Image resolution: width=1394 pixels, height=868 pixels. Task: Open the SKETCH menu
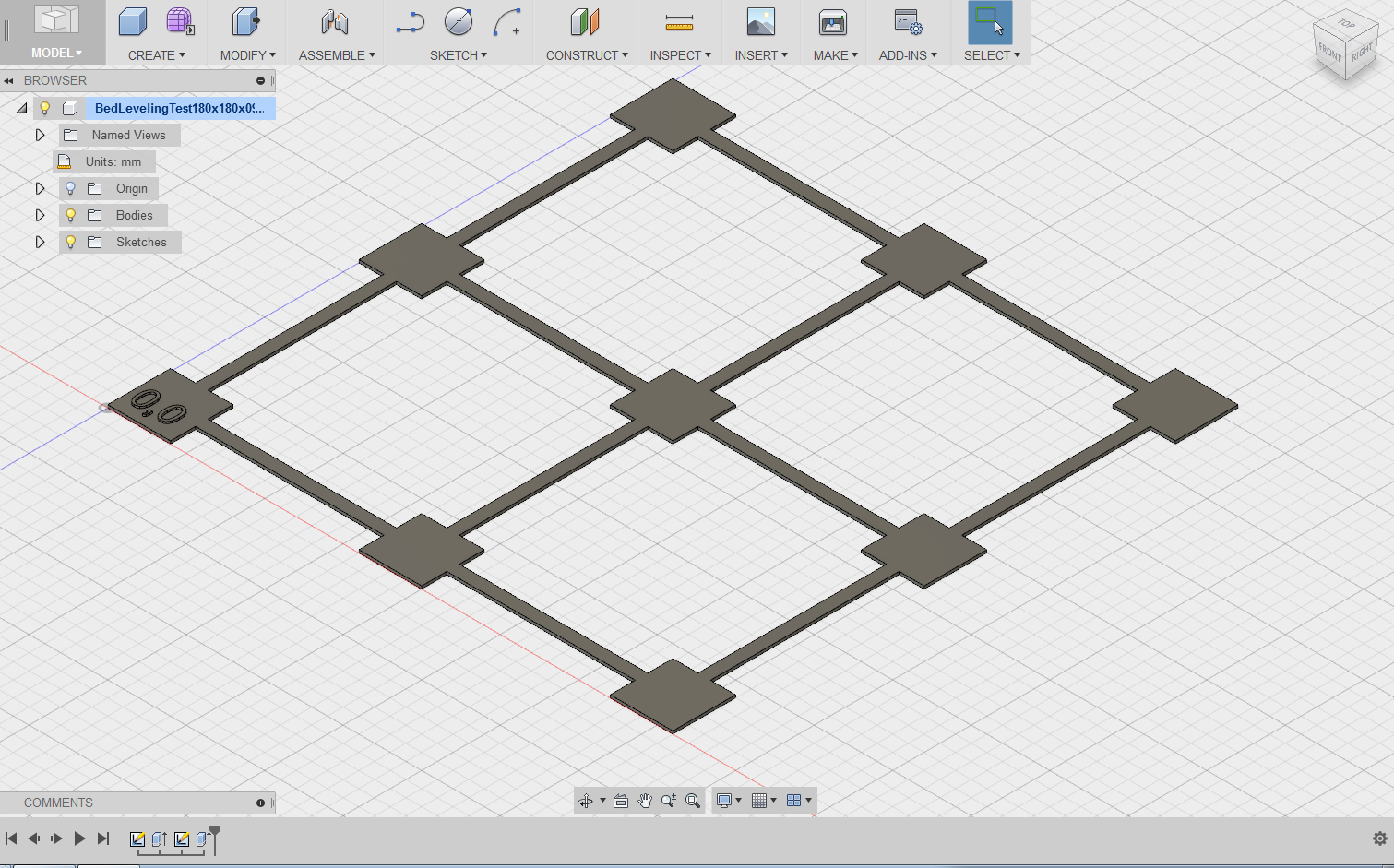pyautogui.click(x=458, y=55)
